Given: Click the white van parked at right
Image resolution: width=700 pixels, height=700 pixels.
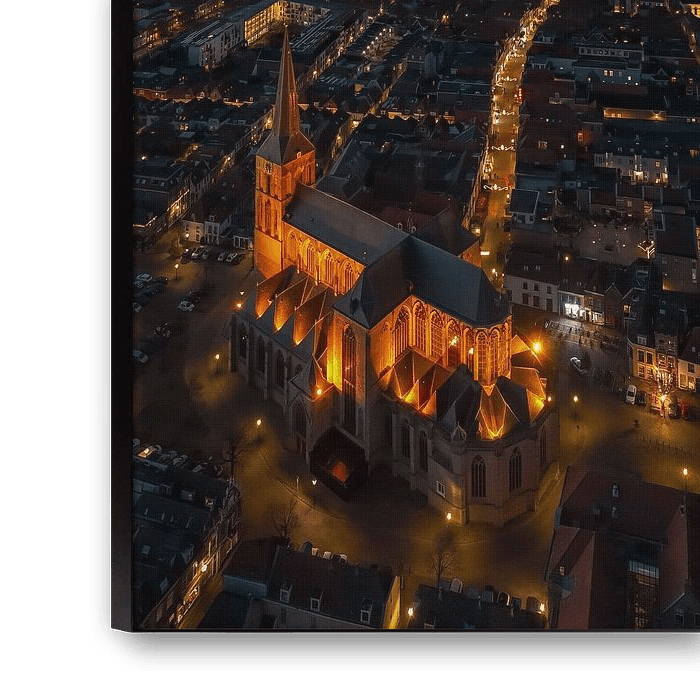Looking at the screenshot, I should [x=631, y=394].
